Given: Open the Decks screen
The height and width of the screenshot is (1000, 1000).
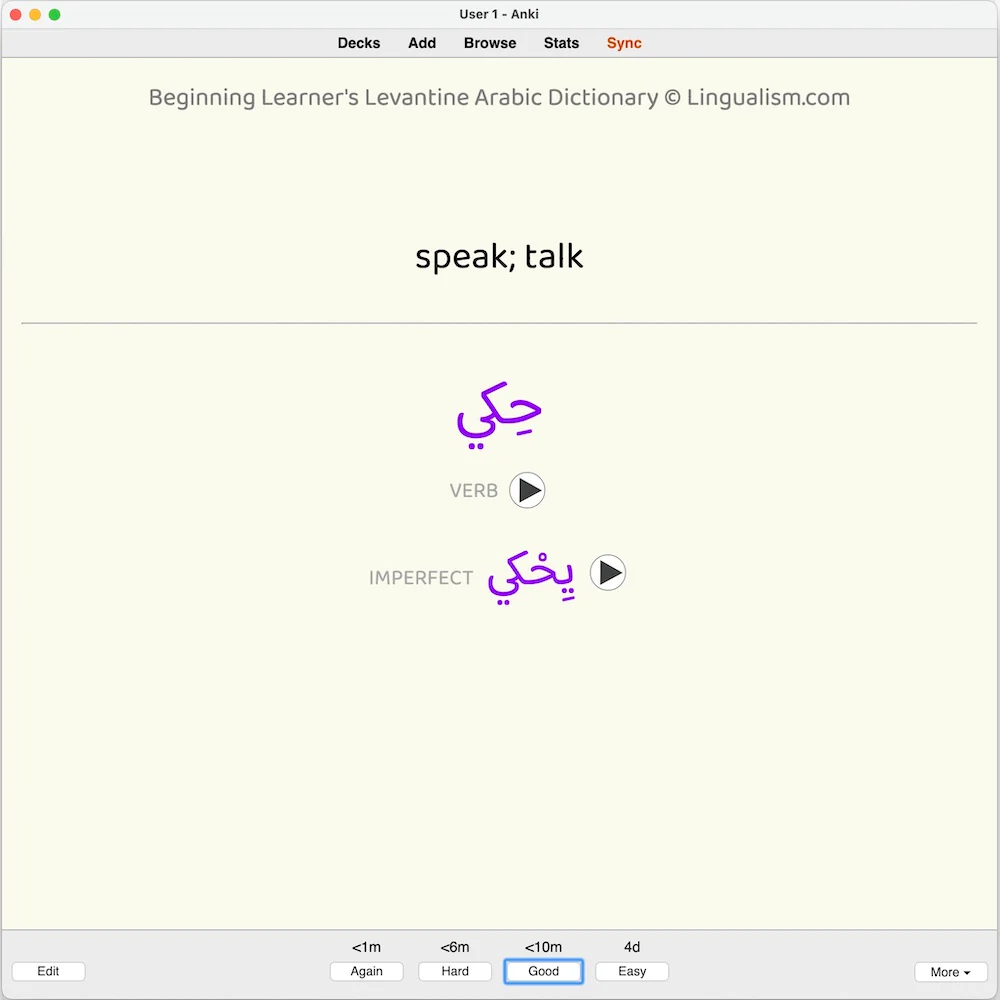Looking at the screenshot, I should pyautogui.click(x=358, y=43).
